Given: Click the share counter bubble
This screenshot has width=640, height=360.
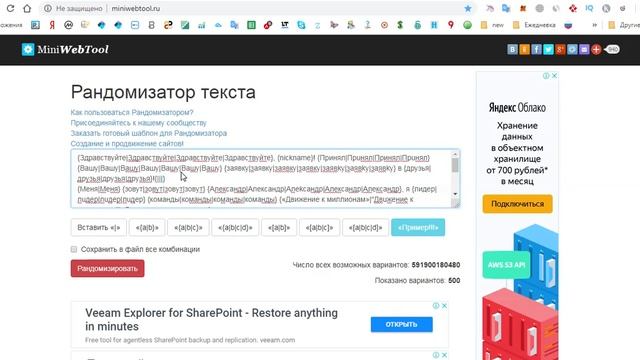Looking at the screenshot, I should point(612,49).
